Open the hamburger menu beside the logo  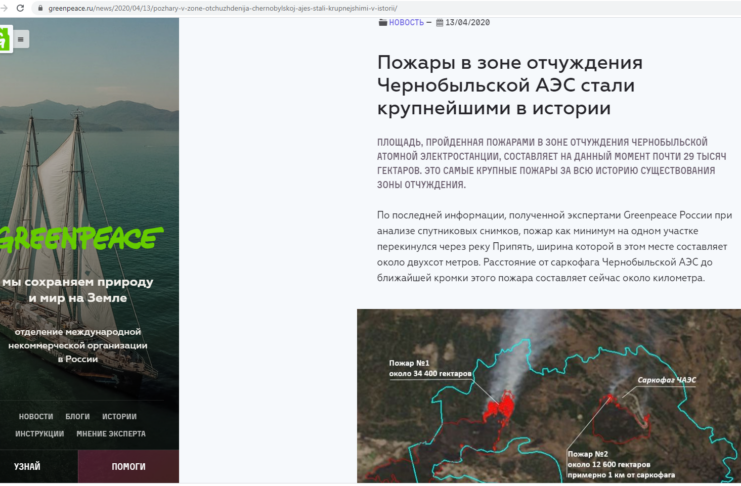coord(21,39)
